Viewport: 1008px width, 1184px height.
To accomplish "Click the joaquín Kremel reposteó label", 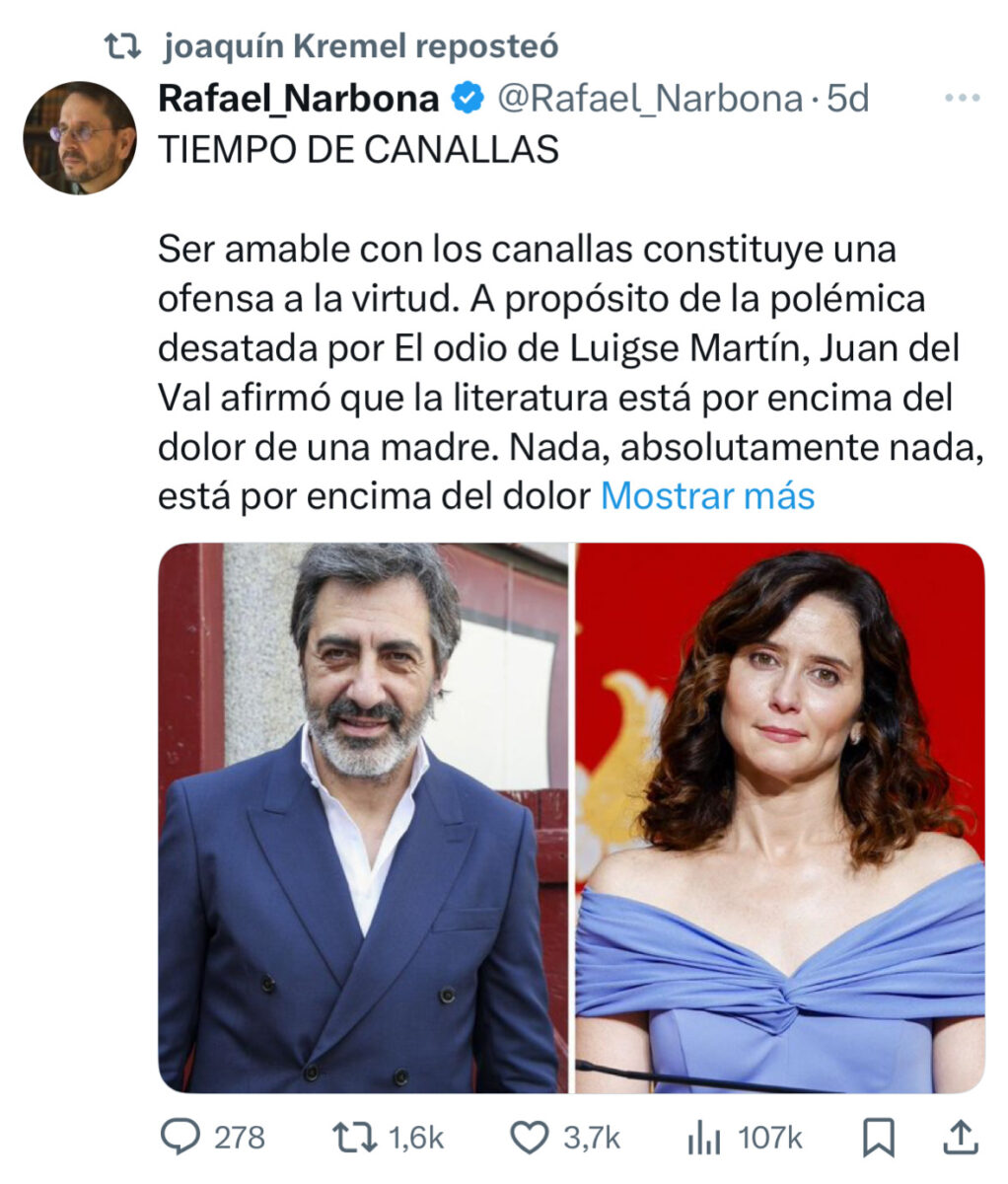I will (x=359, y=45).
